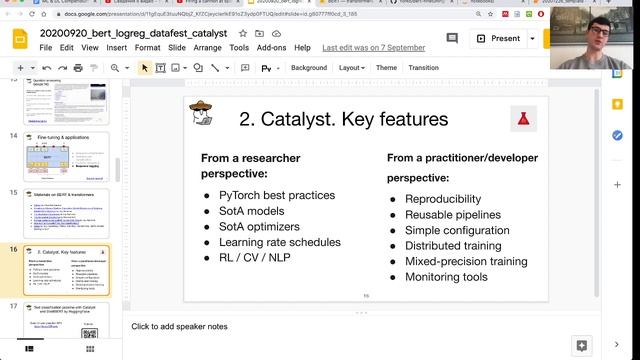Insert a text box
Image resolution: width=640 pixels, height=360 pixels.
click(x=160, y=68)
